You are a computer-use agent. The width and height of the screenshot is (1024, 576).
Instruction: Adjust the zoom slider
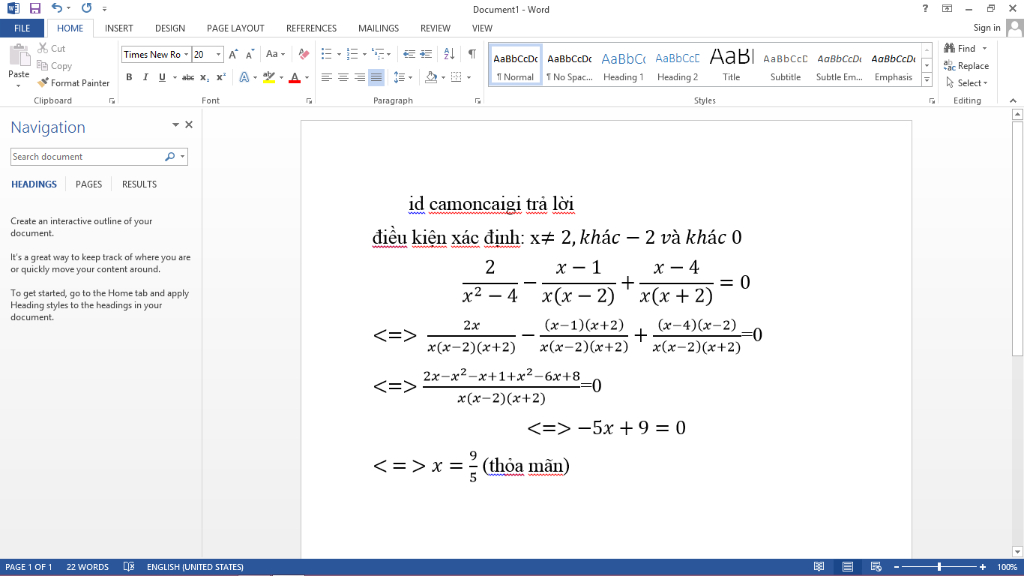pos(939,567)
